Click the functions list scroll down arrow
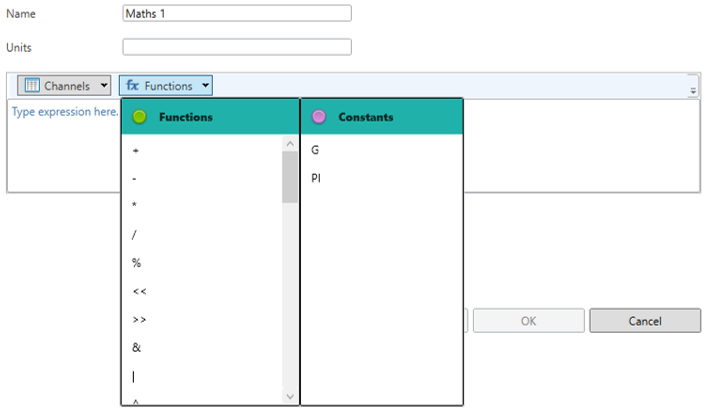The height and width of the screenshot is (410, 705). [x=290, y=397]
